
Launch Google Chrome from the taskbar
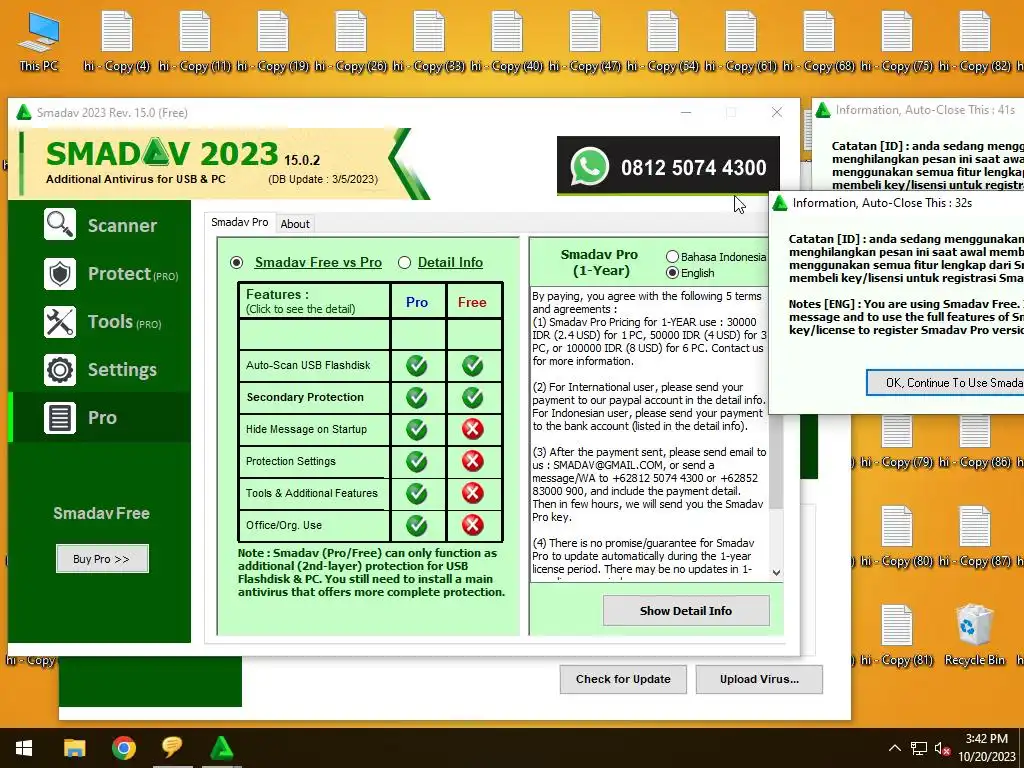click(x=123, y=748)
